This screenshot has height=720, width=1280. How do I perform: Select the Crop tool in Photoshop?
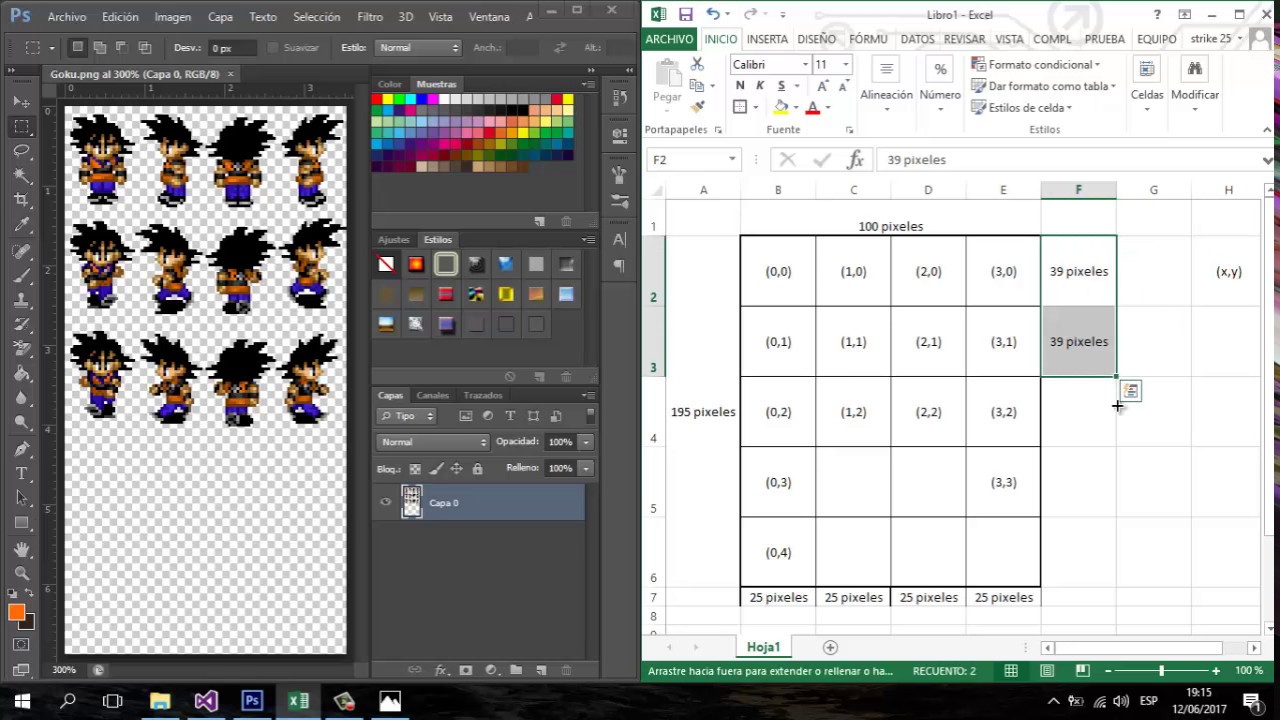21,200
